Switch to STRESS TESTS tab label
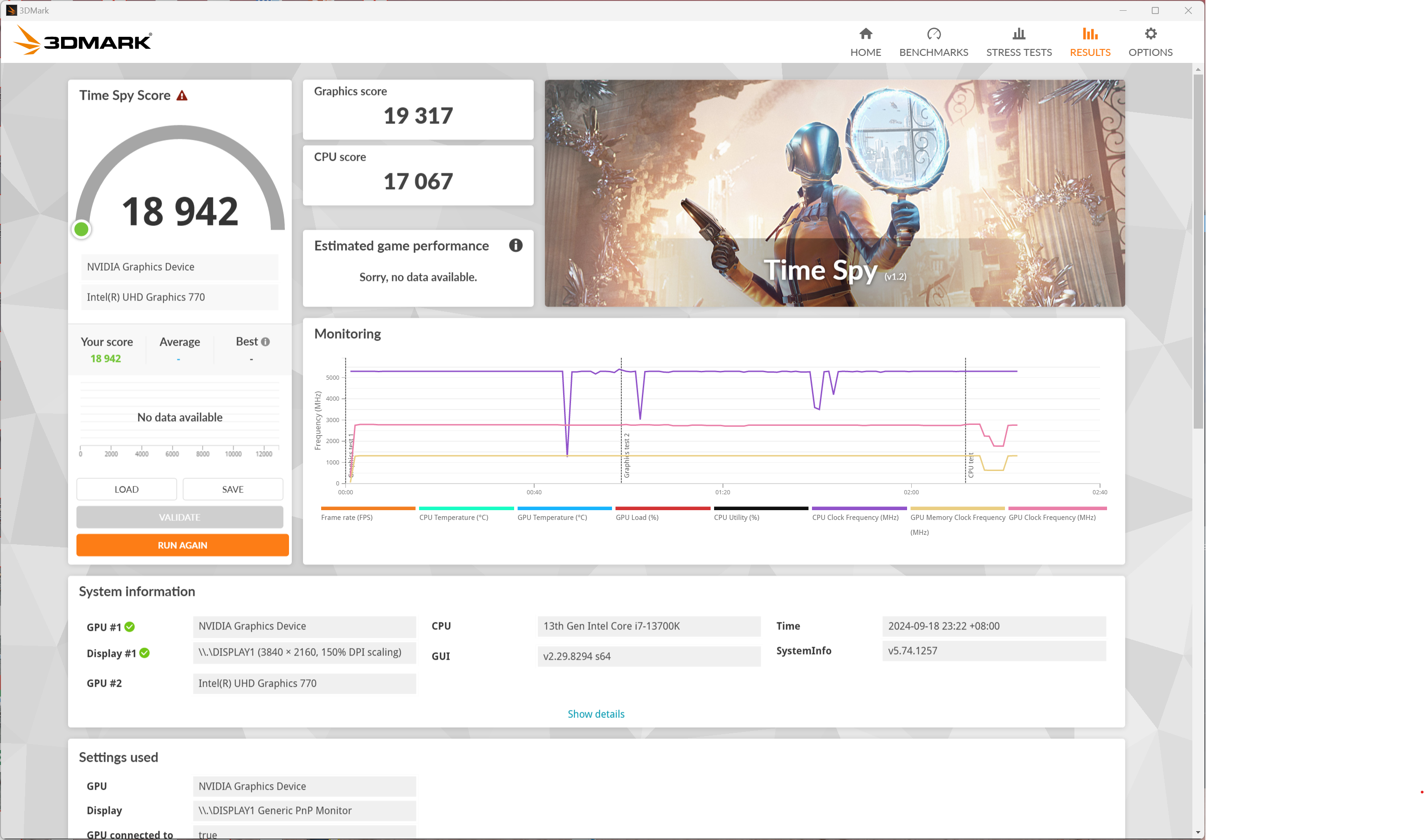1424x840 pixels. coord(1018,52)
